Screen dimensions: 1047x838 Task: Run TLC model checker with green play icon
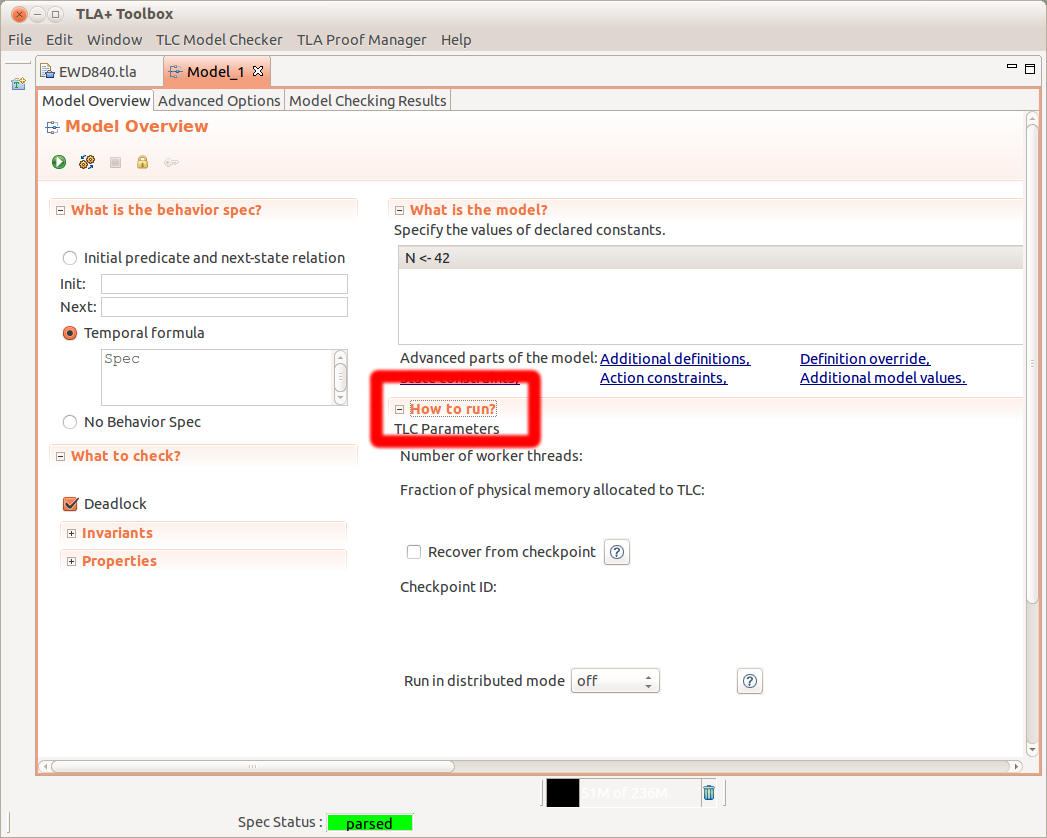pyautogui.click(x=59, y=162)
